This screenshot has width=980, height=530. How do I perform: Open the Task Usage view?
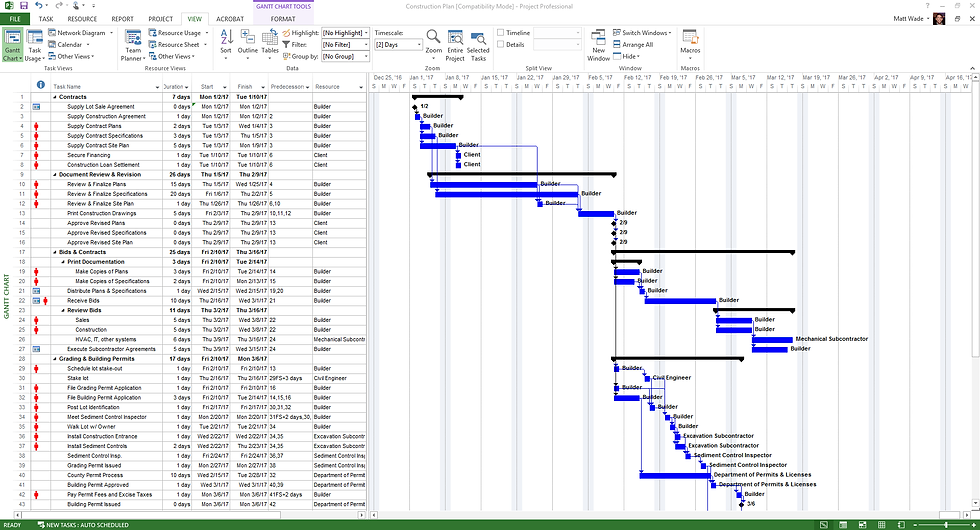[x=34, y=45]
